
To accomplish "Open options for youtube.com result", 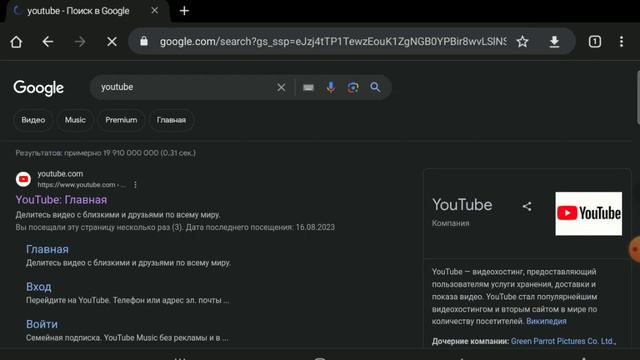I will tap(135, 185).
